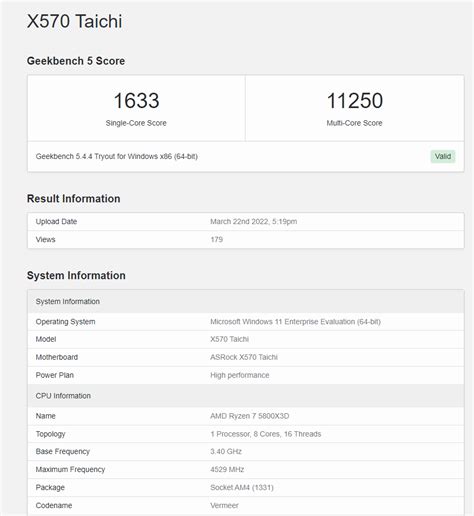
Task: Select the 11250 multi-core score value
Action: pos(355,100)
